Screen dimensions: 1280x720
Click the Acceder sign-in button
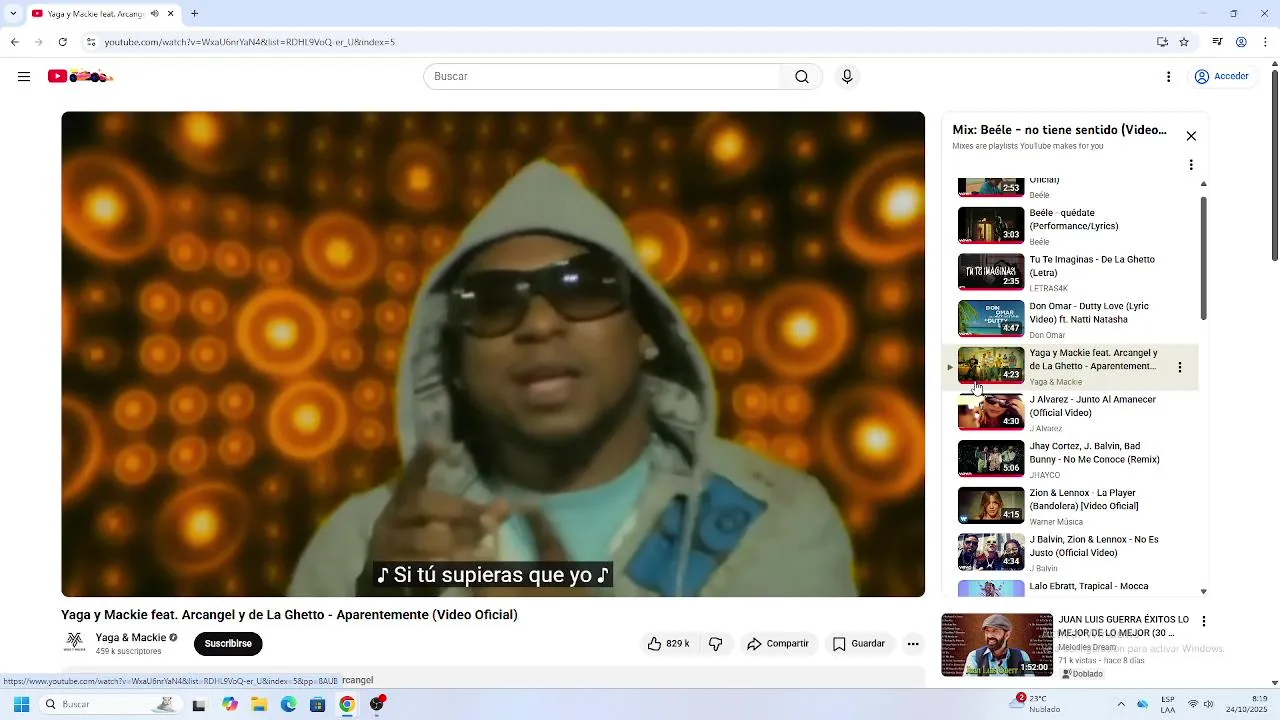[x=1221, y=77]
